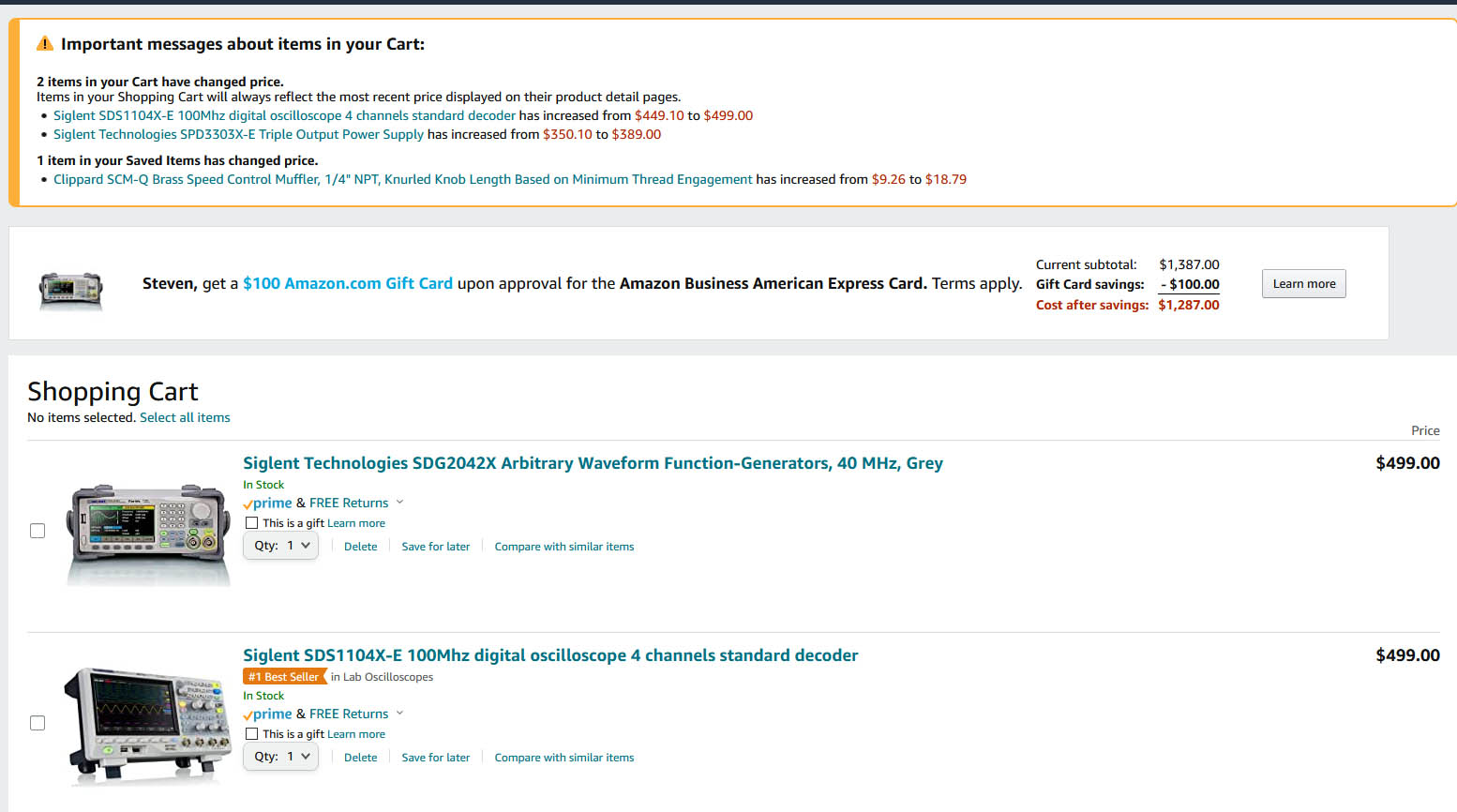Click In Stock text under SDS1104X-E oscilloscope
The image size is (1457, 812).
(x=263, y=696)
